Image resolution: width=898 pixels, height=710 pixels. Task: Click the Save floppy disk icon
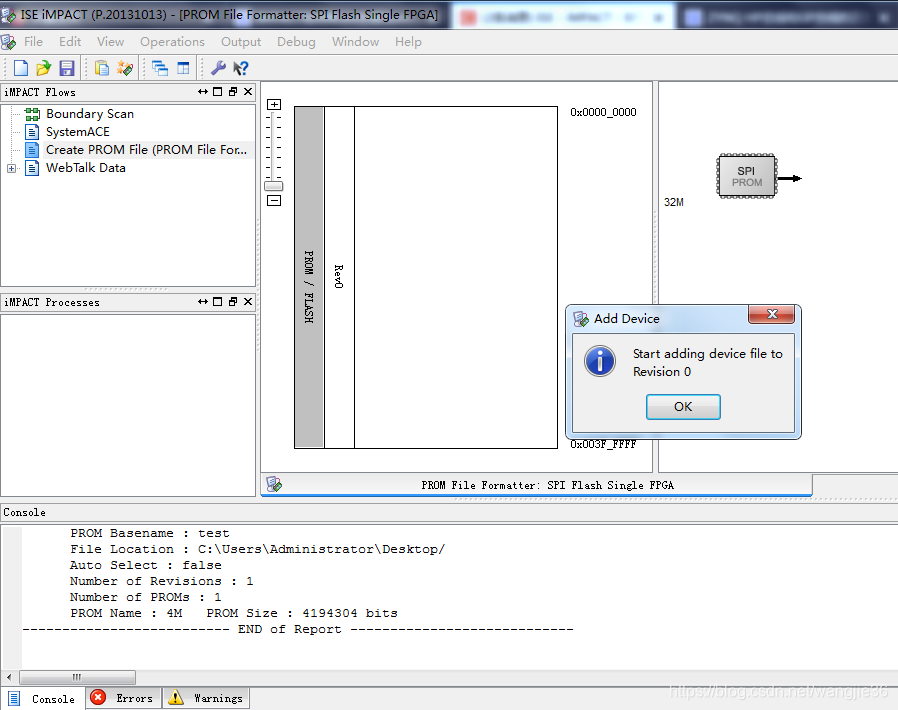coord(67,68)
